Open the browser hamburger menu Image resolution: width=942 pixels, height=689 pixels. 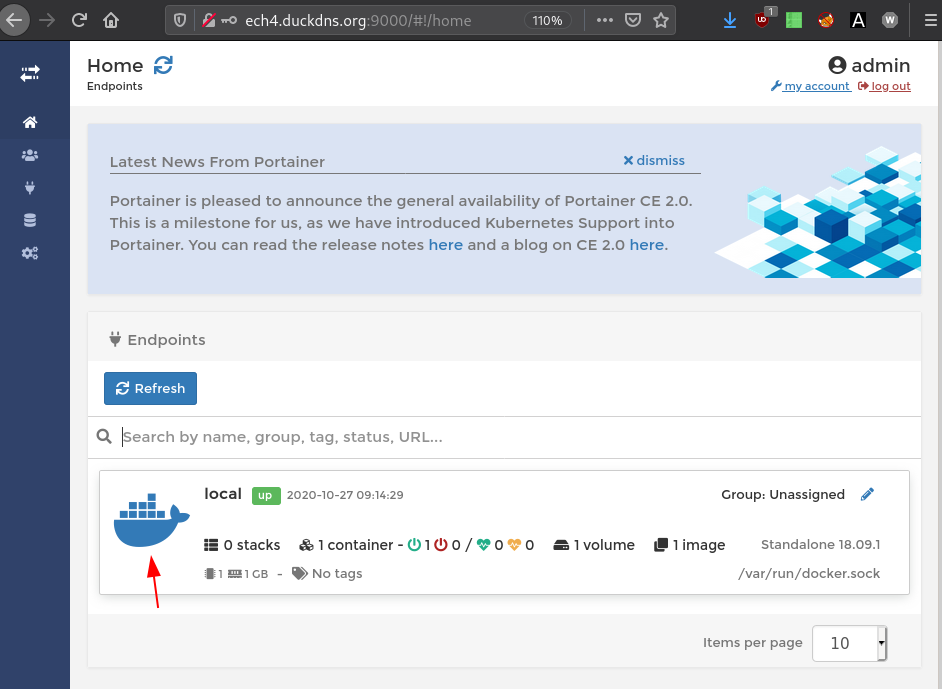coord(931,20)
